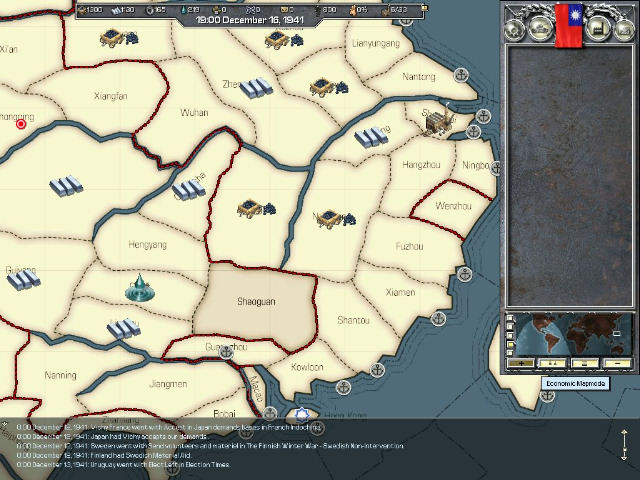Select the anchor icon beside Nantong
Image resolution: width=640 pixels, height=480 pixels.
461,76
